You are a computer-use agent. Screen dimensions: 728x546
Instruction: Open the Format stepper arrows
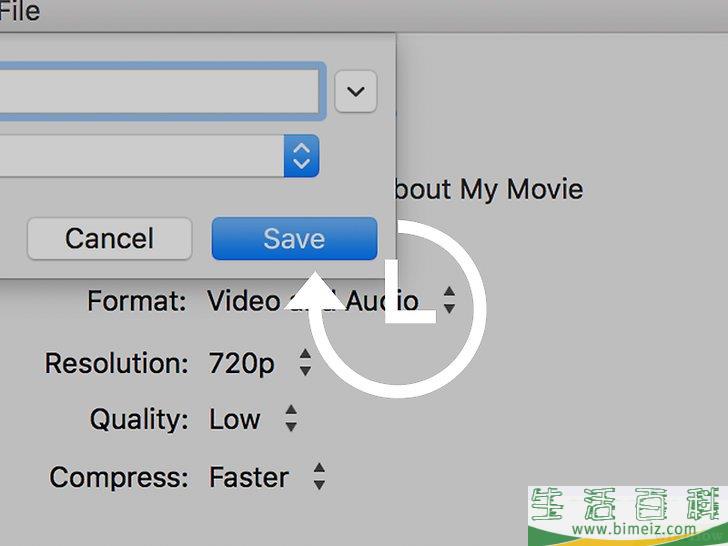tap(449, 300)
